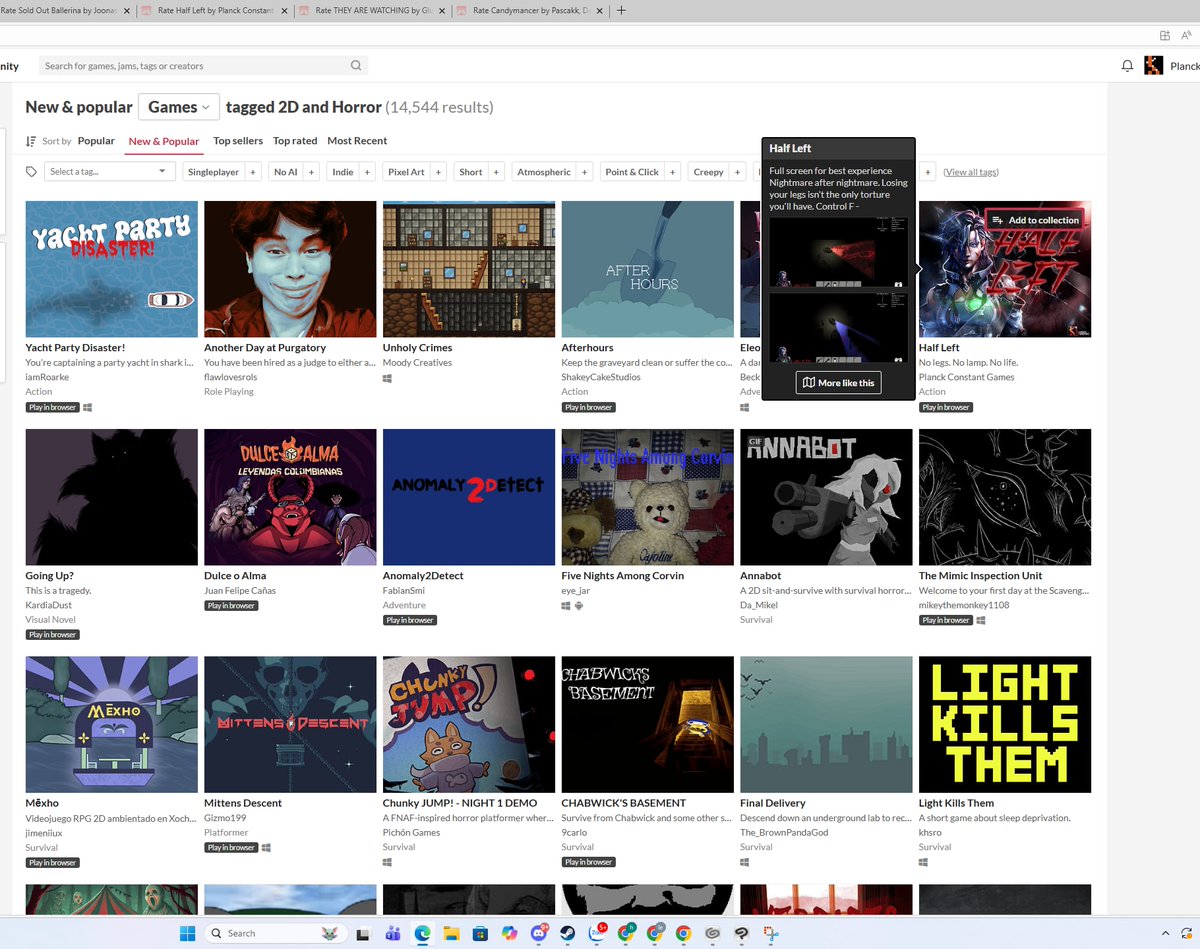Select the Popular sort tab
This screenshot has width=1200, height=949.
(x=96, y=141)
